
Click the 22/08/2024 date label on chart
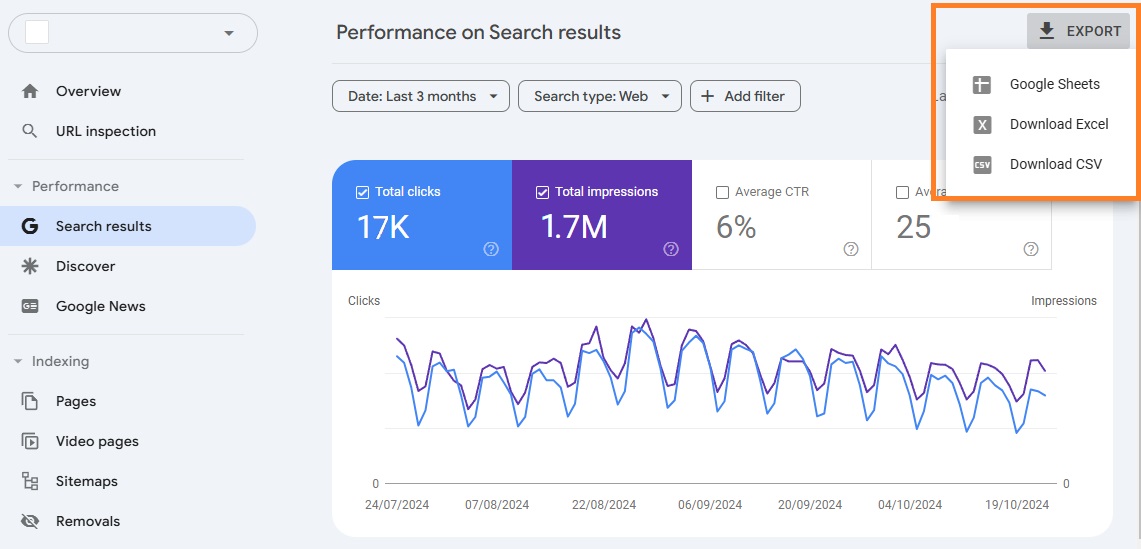point(604,505)
